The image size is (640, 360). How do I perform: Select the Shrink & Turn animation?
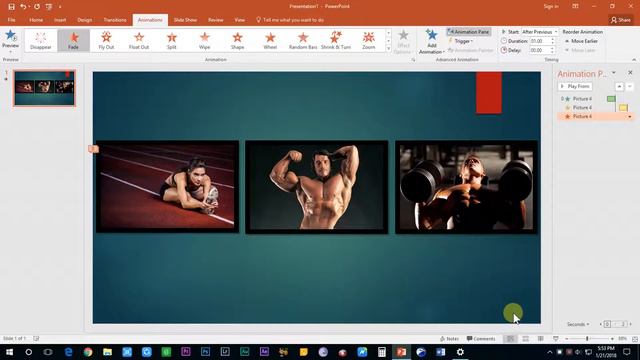click(336, 40)
